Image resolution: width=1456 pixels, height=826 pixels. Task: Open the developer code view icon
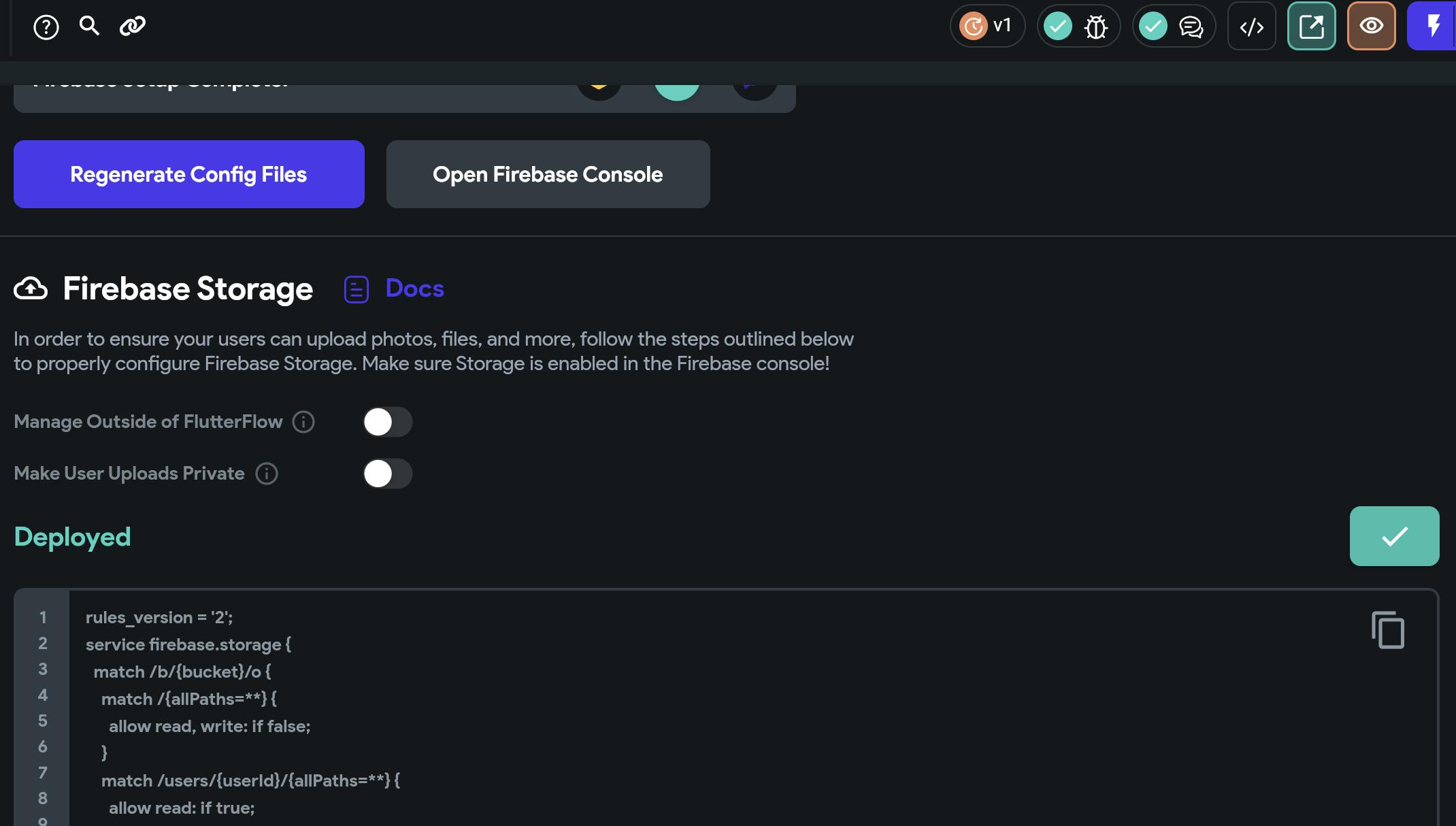click(1251, 27)
